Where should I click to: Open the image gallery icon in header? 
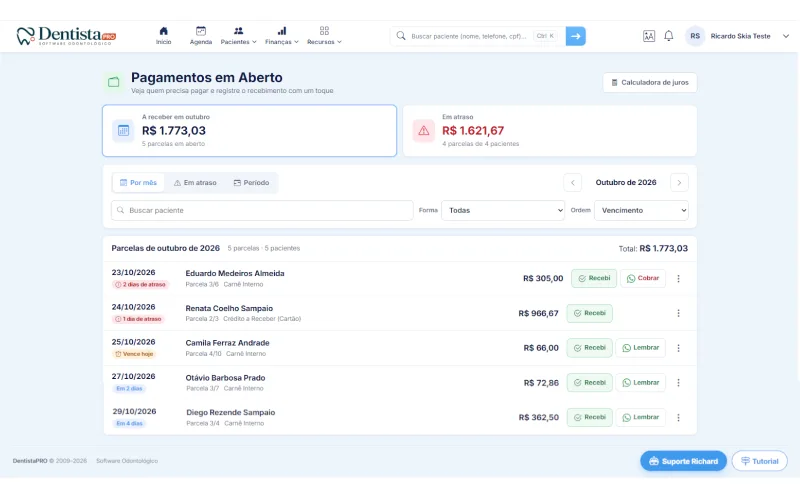pos(648,36)
